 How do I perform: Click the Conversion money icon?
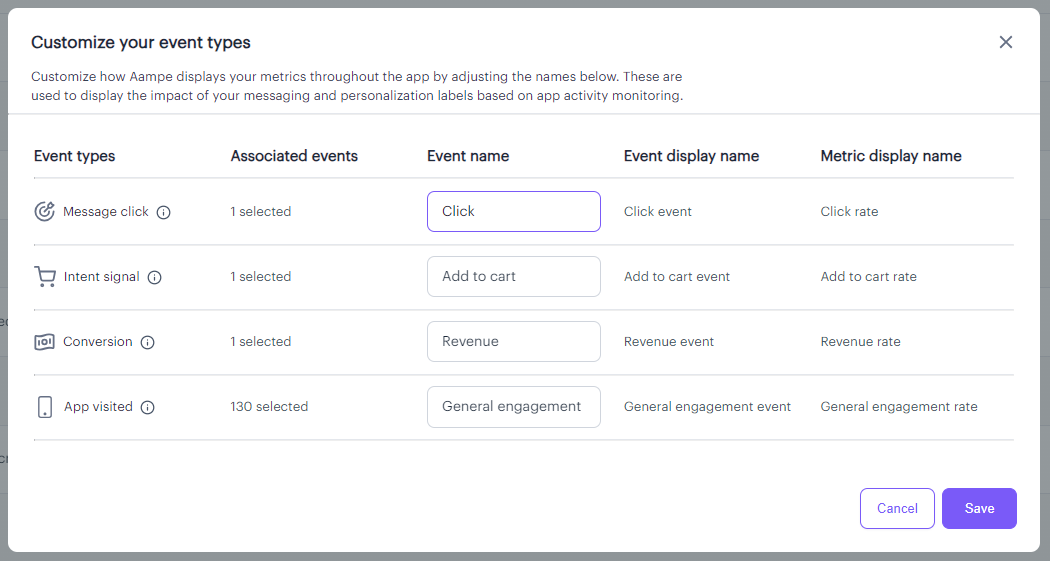click(44, 342)
